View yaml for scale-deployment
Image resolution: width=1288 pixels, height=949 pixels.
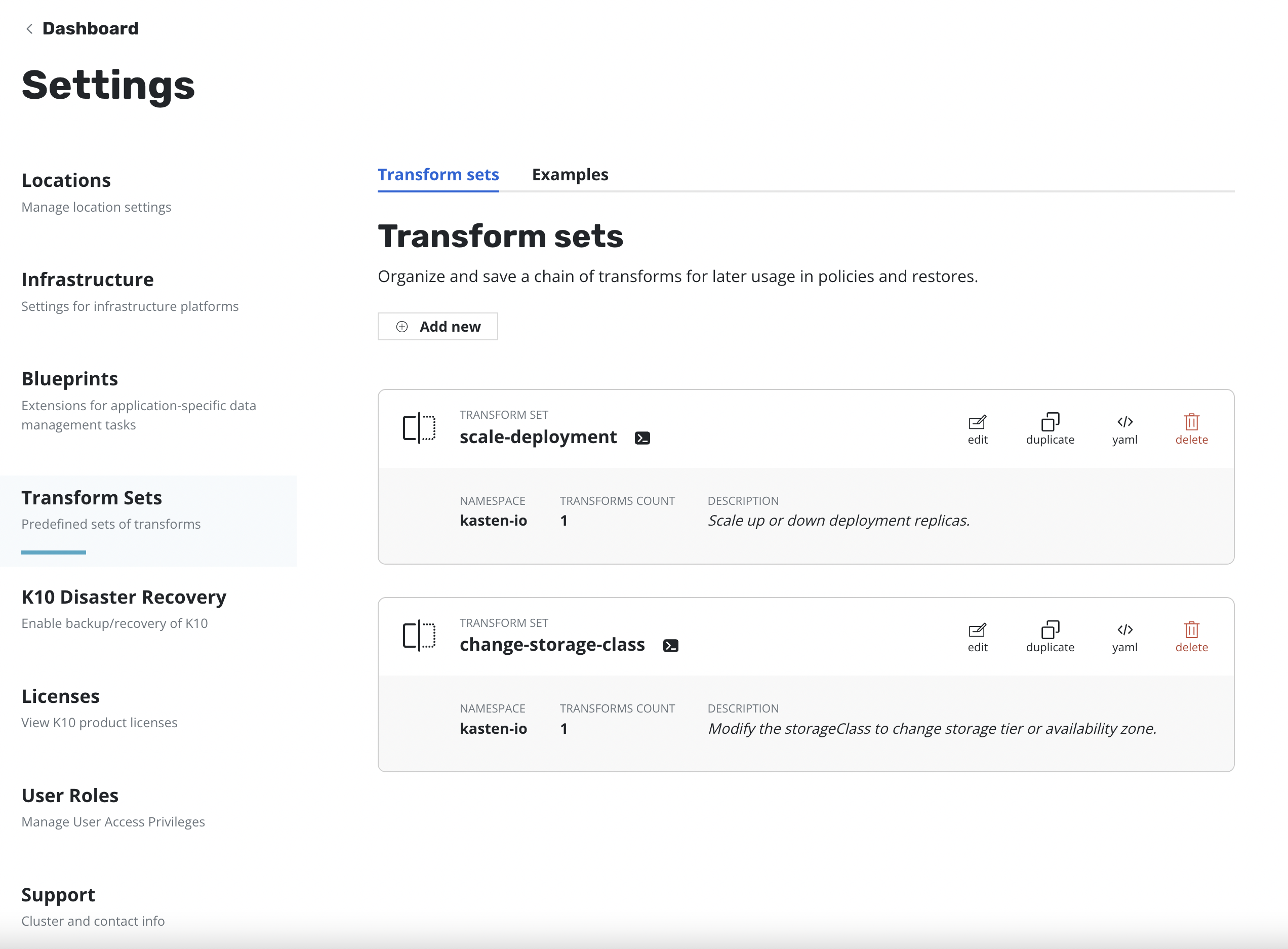(x=1124, y=429)
